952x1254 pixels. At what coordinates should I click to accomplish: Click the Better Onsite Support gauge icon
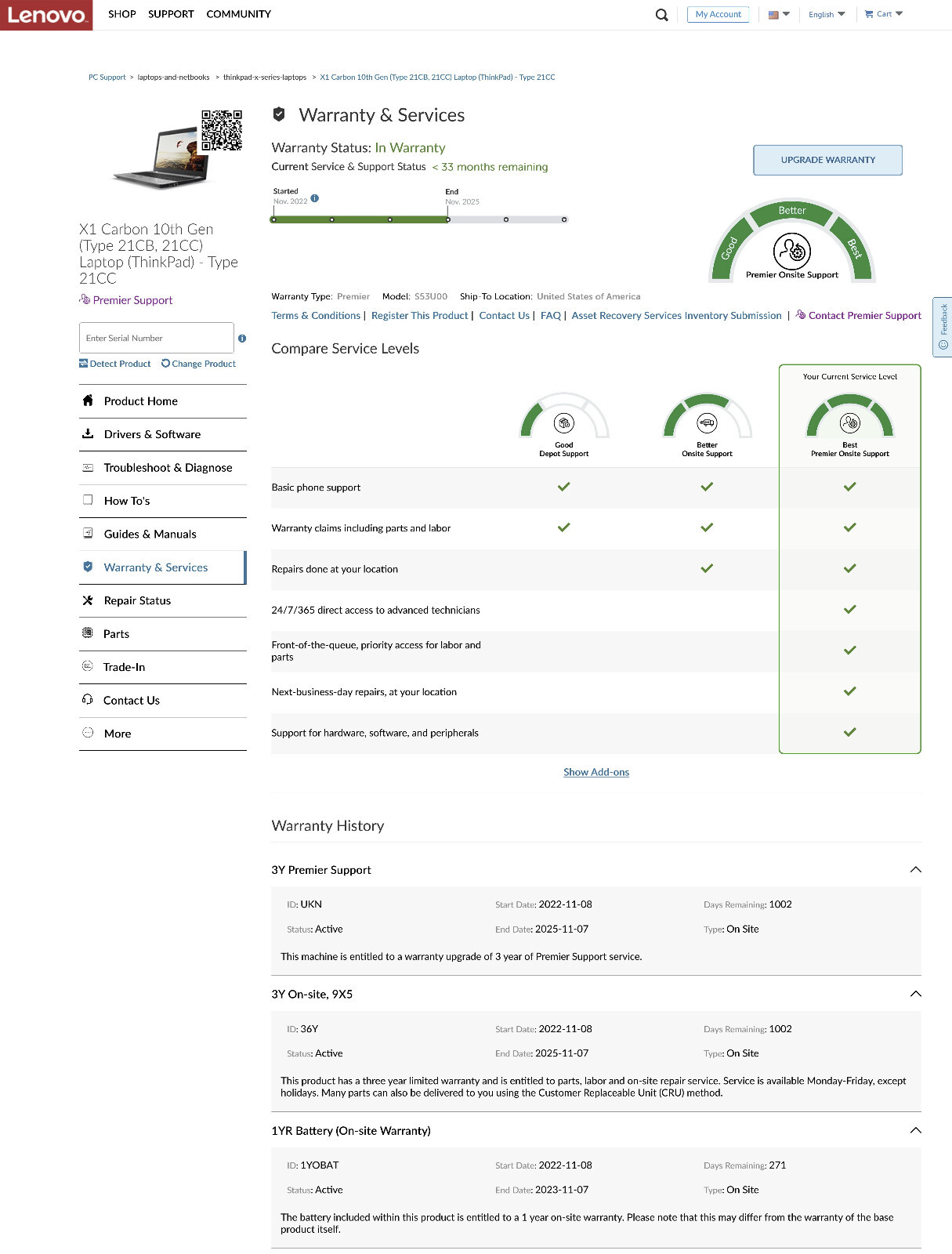pos(707,416)
